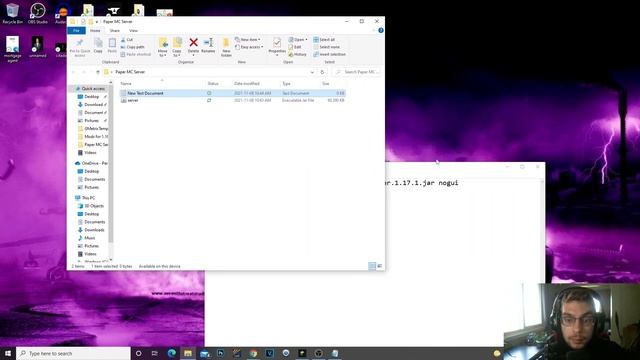This screenshot has width=640, height=360.
Task: Click Edit in the Open group
Action: [x=295, y=47]
